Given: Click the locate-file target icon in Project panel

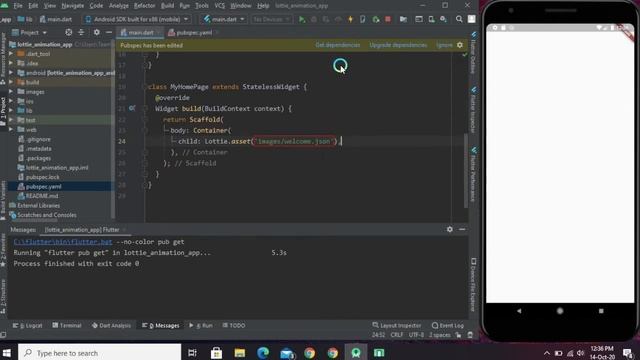Looking at the screenshot, I should [69, 32].
